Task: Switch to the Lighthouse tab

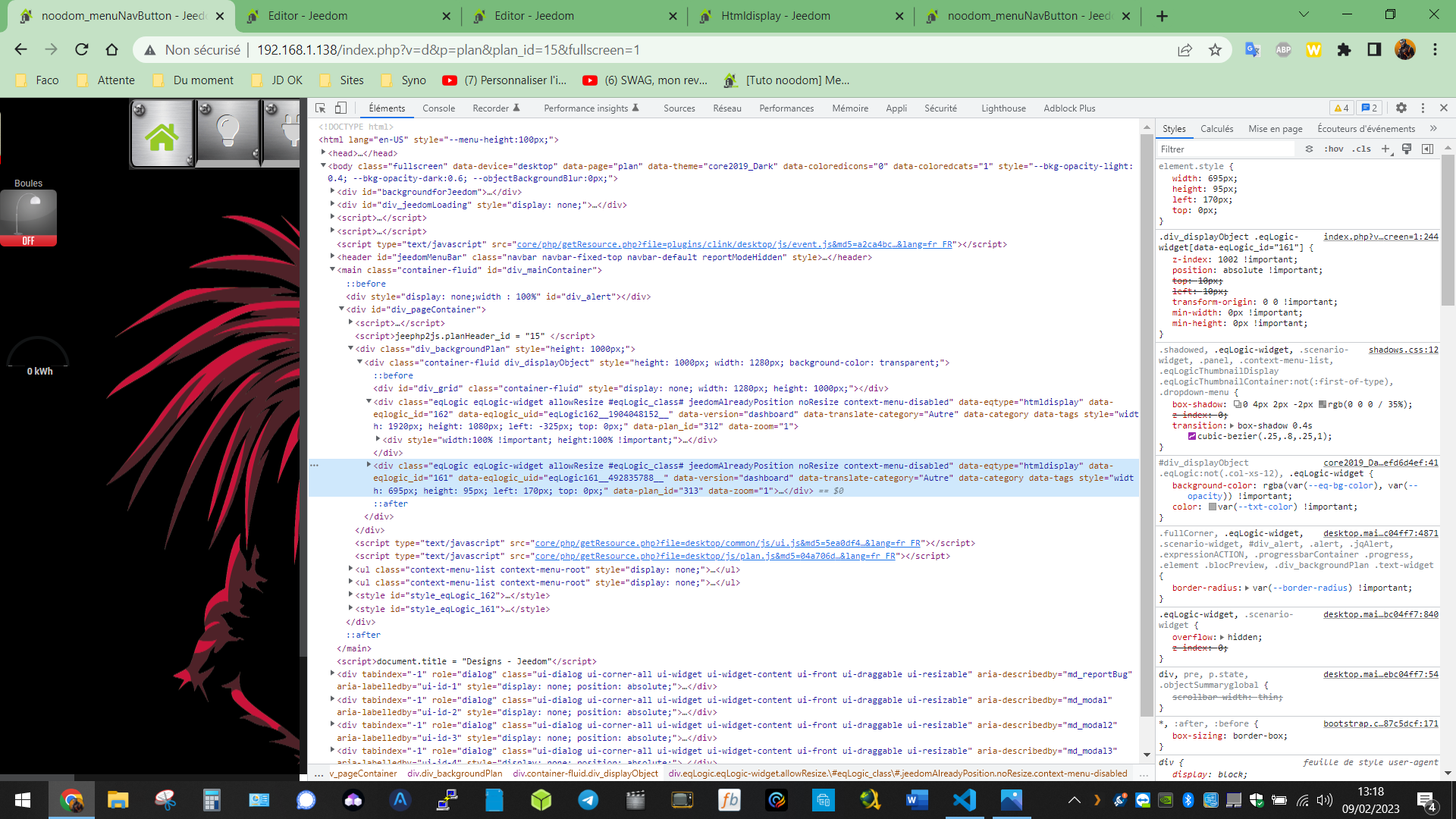Action: (1003, 108)
